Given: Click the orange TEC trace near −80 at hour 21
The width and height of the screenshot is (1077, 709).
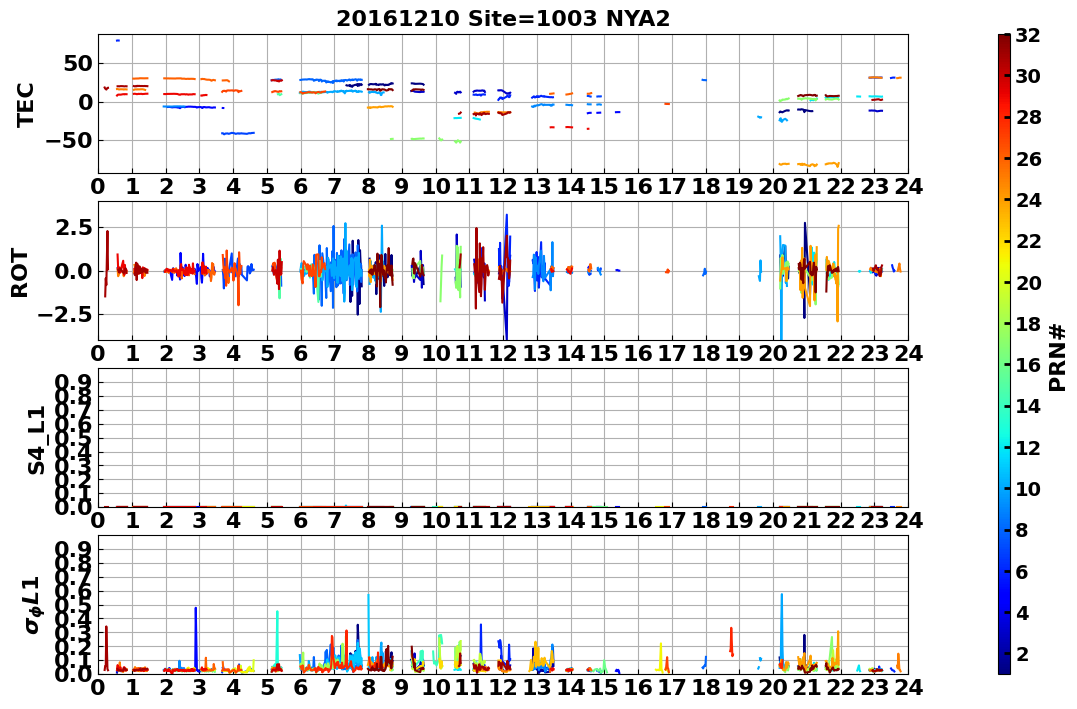Looking at the screenshot, I should click(809, 164).
